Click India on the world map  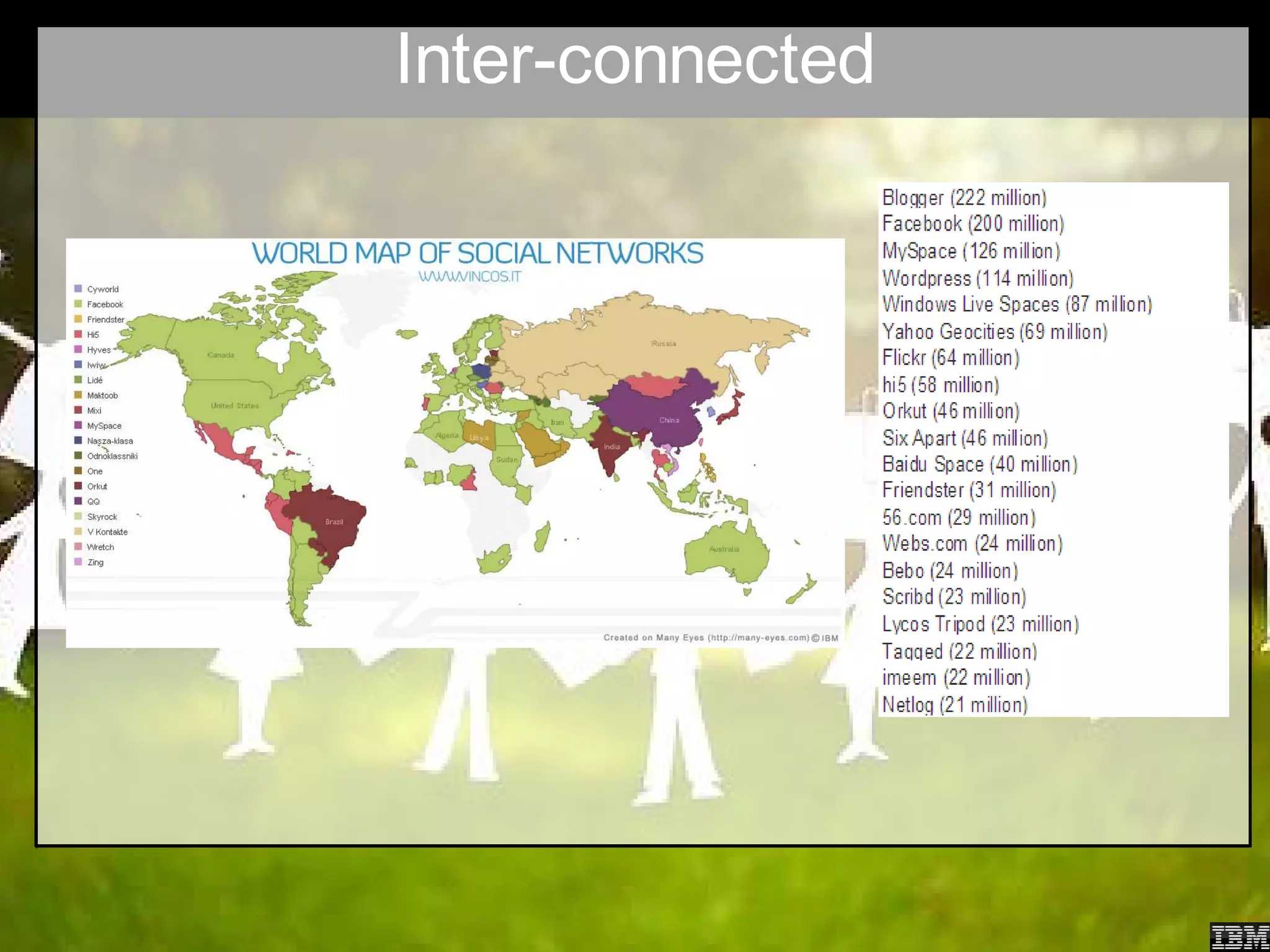click(611, 447)
